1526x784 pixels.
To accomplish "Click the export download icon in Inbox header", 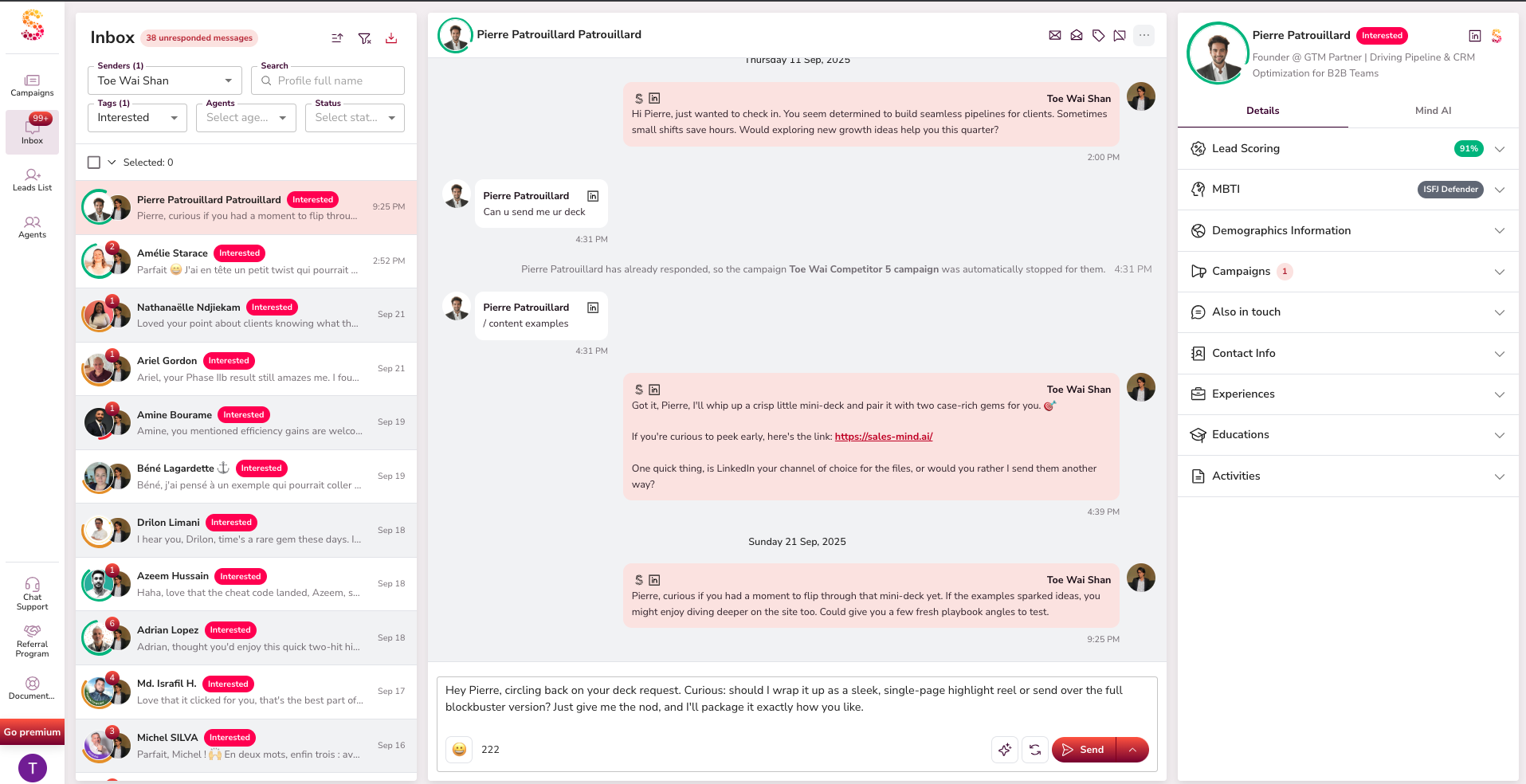I will tap(391, 38).
